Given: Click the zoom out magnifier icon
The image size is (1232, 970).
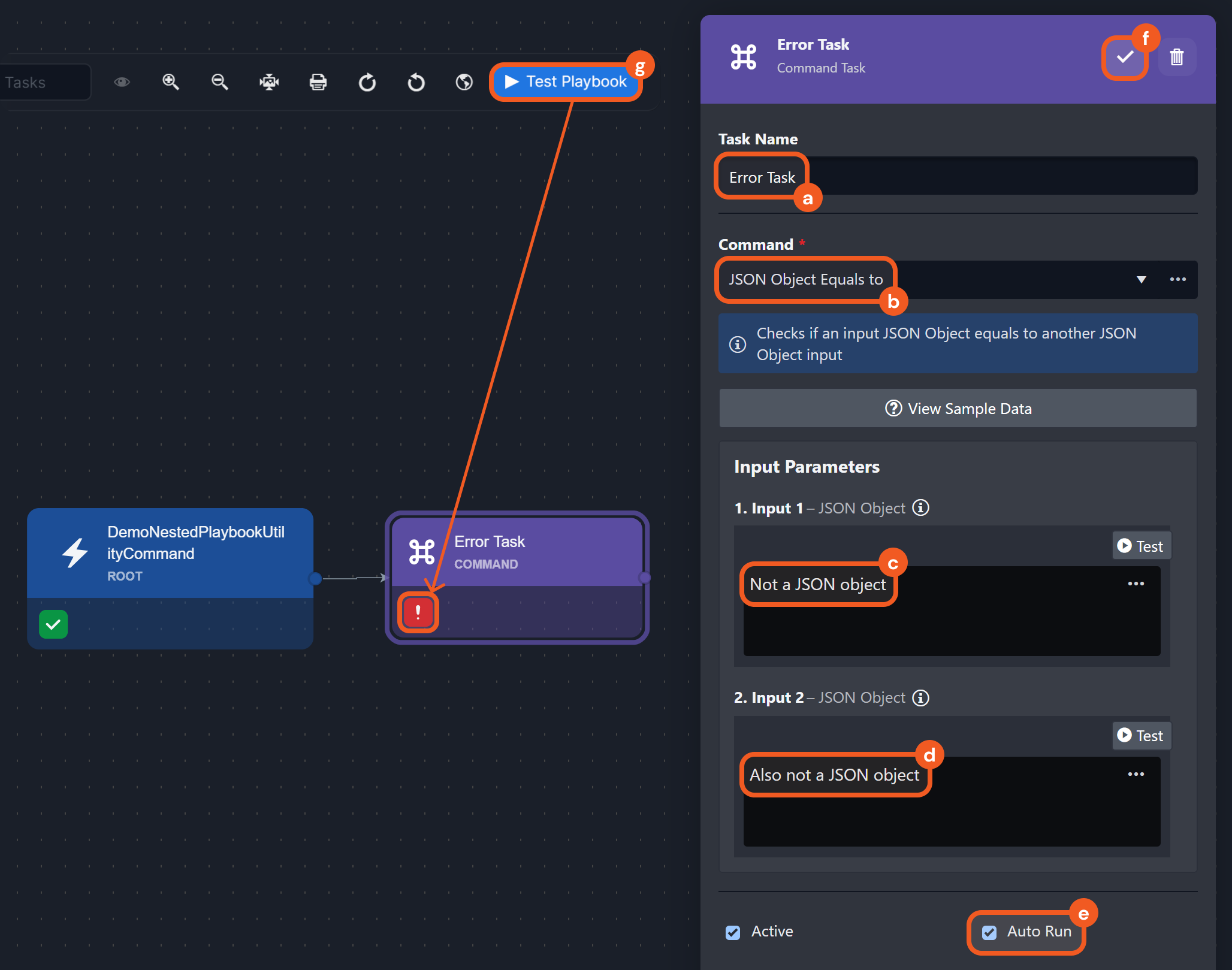Looking at the screenshot, I should [x=220, y=82].
